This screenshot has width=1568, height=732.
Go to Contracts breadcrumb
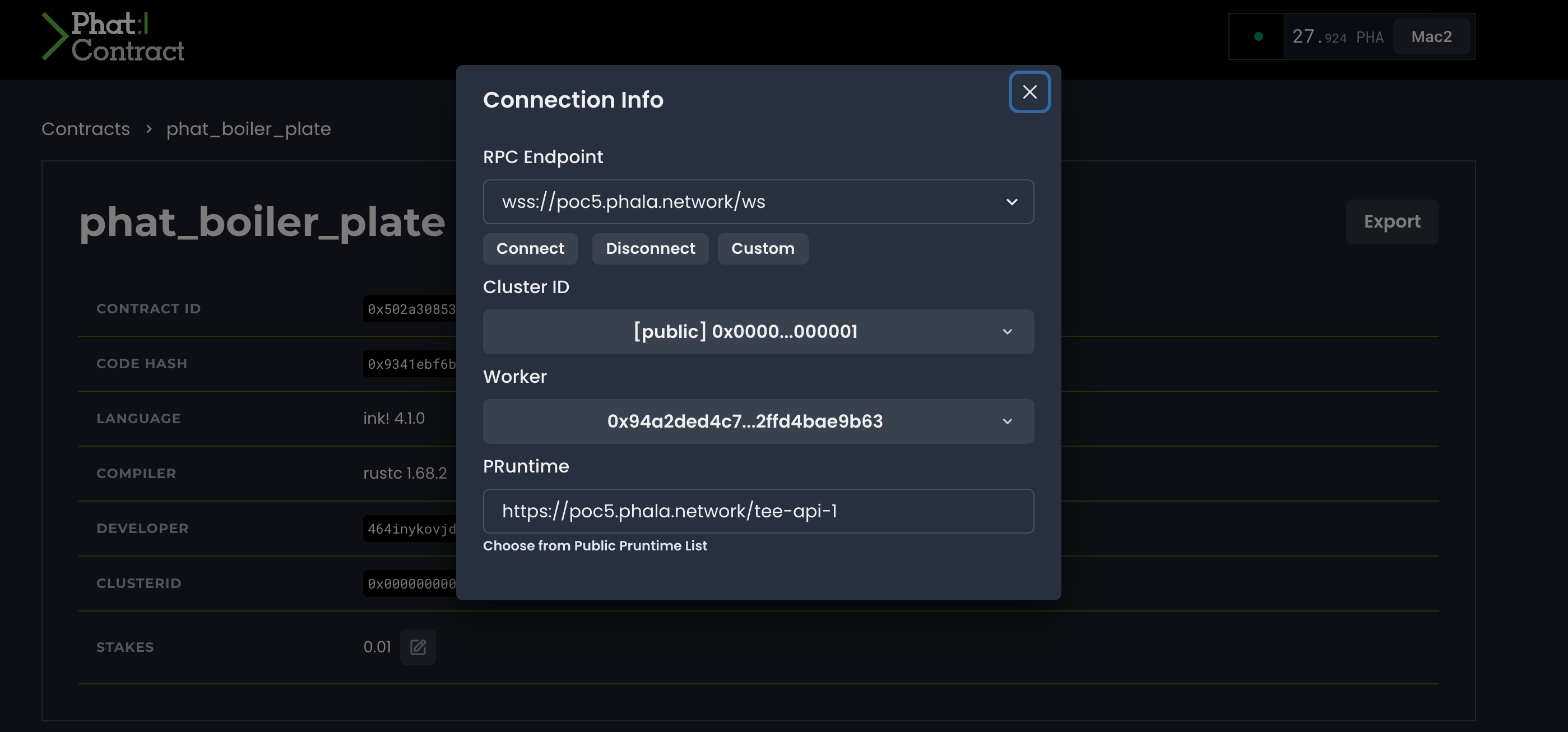pos(86,129)
